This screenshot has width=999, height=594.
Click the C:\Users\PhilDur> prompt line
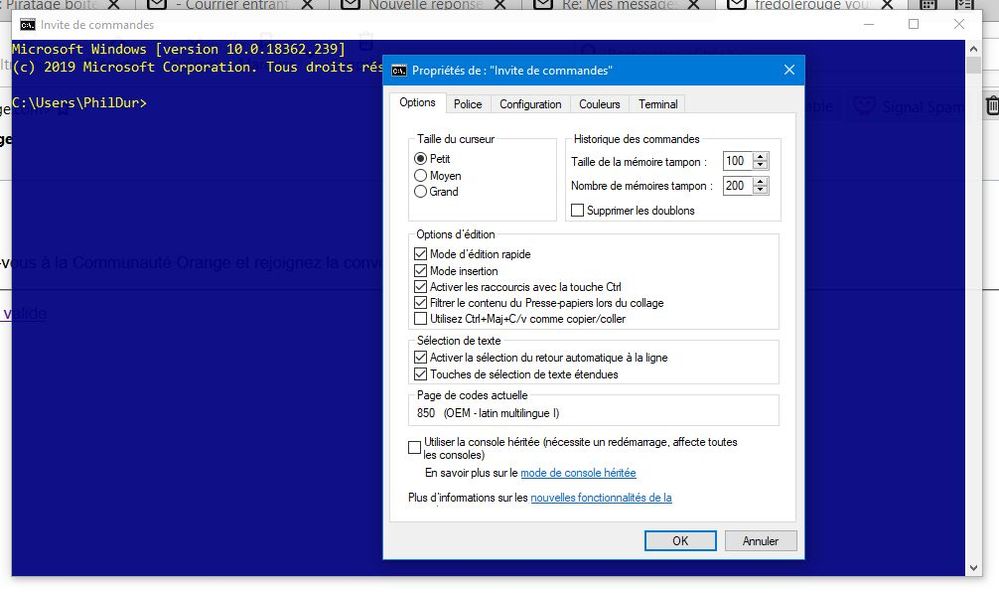pyautogui.click(x=79, y=103)
